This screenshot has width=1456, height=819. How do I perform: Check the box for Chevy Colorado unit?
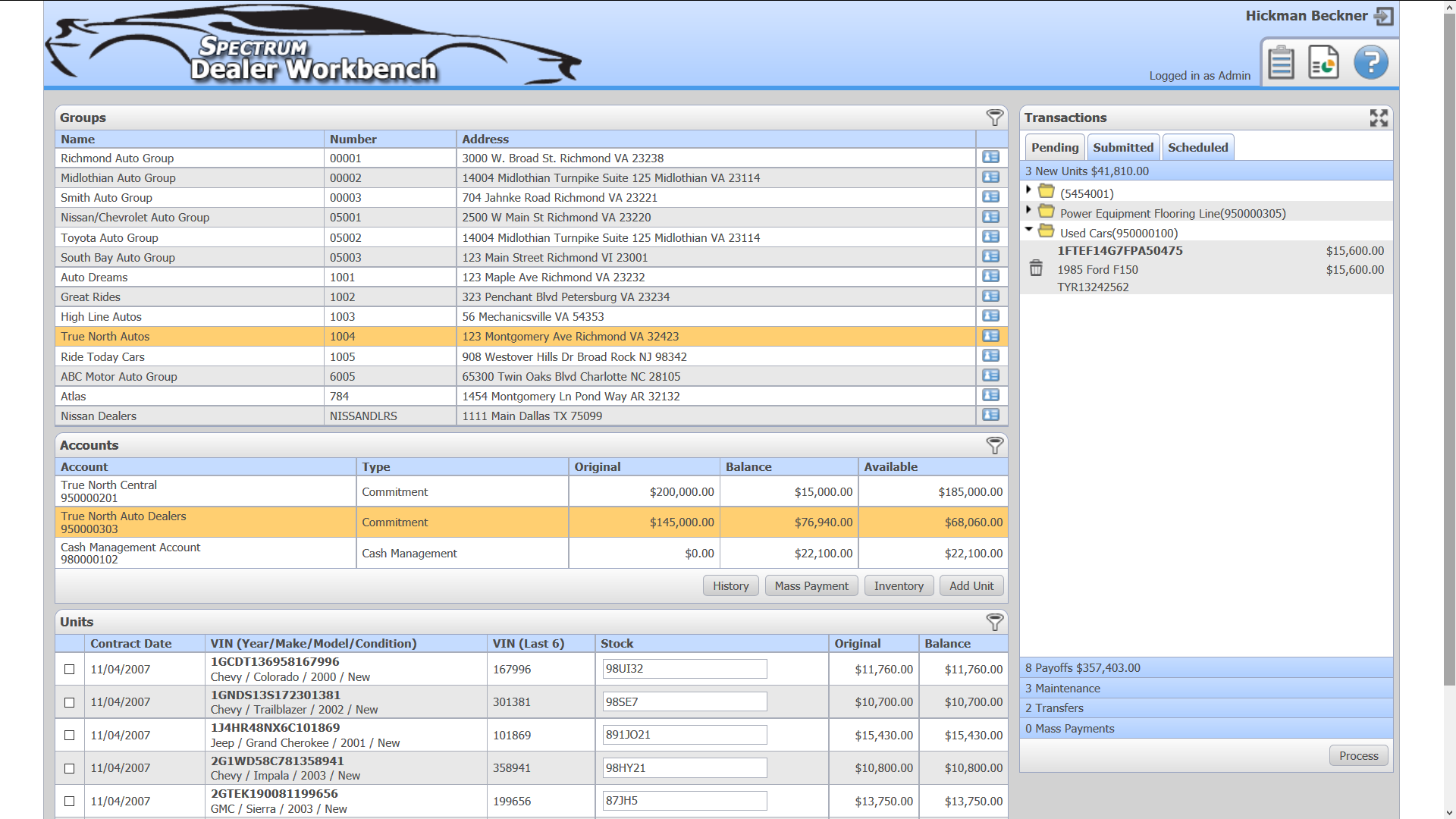(x=69, y=669)
